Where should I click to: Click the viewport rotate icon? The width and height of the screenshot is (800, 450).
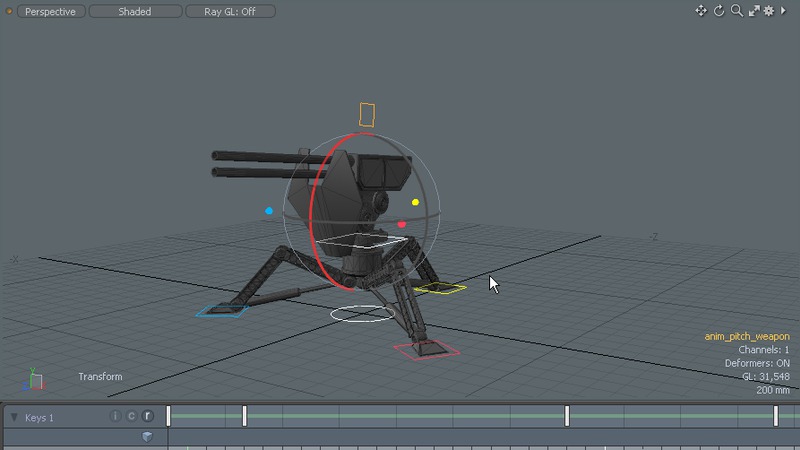(x=719, y=11)
